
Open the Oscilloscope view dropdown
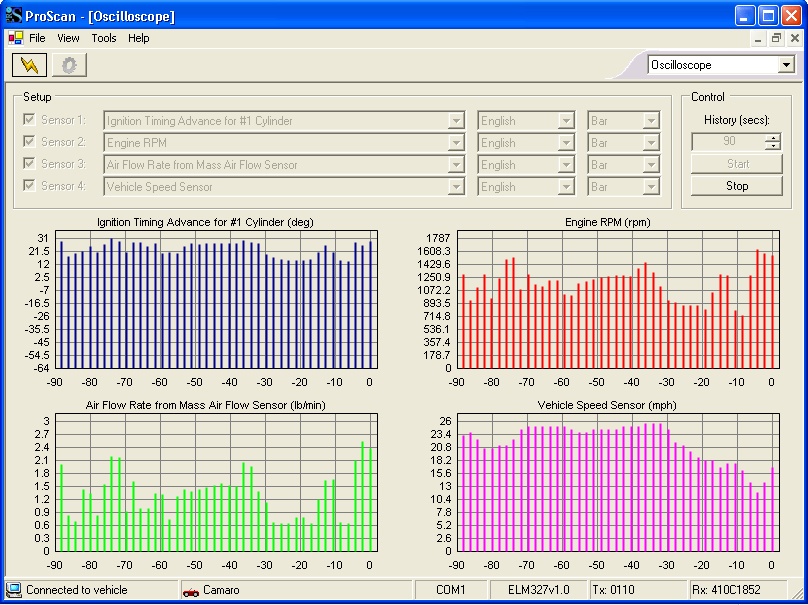[x=786, y=65]
